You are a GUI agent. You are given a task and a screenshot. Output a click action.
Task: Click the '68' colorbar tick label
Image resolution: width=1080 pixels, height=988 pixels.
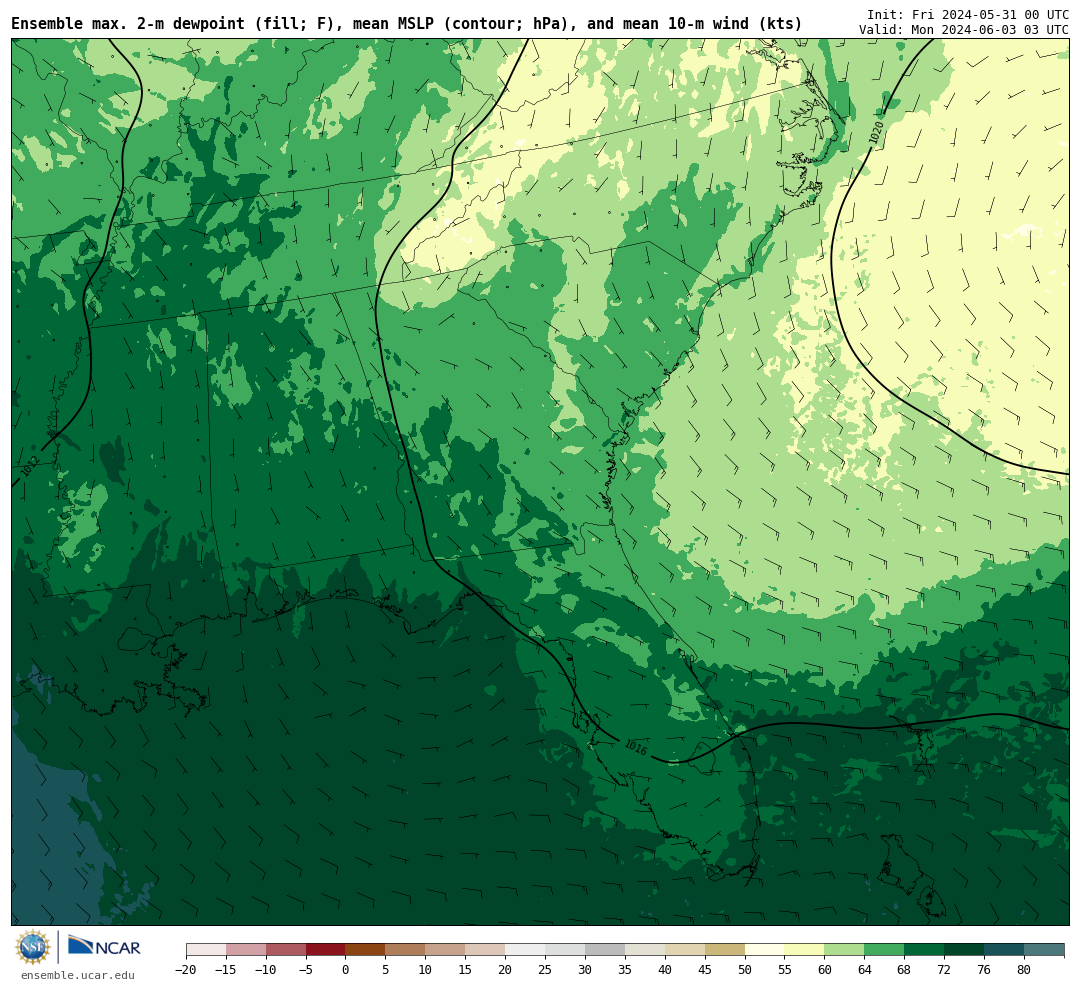coord(905,970)
